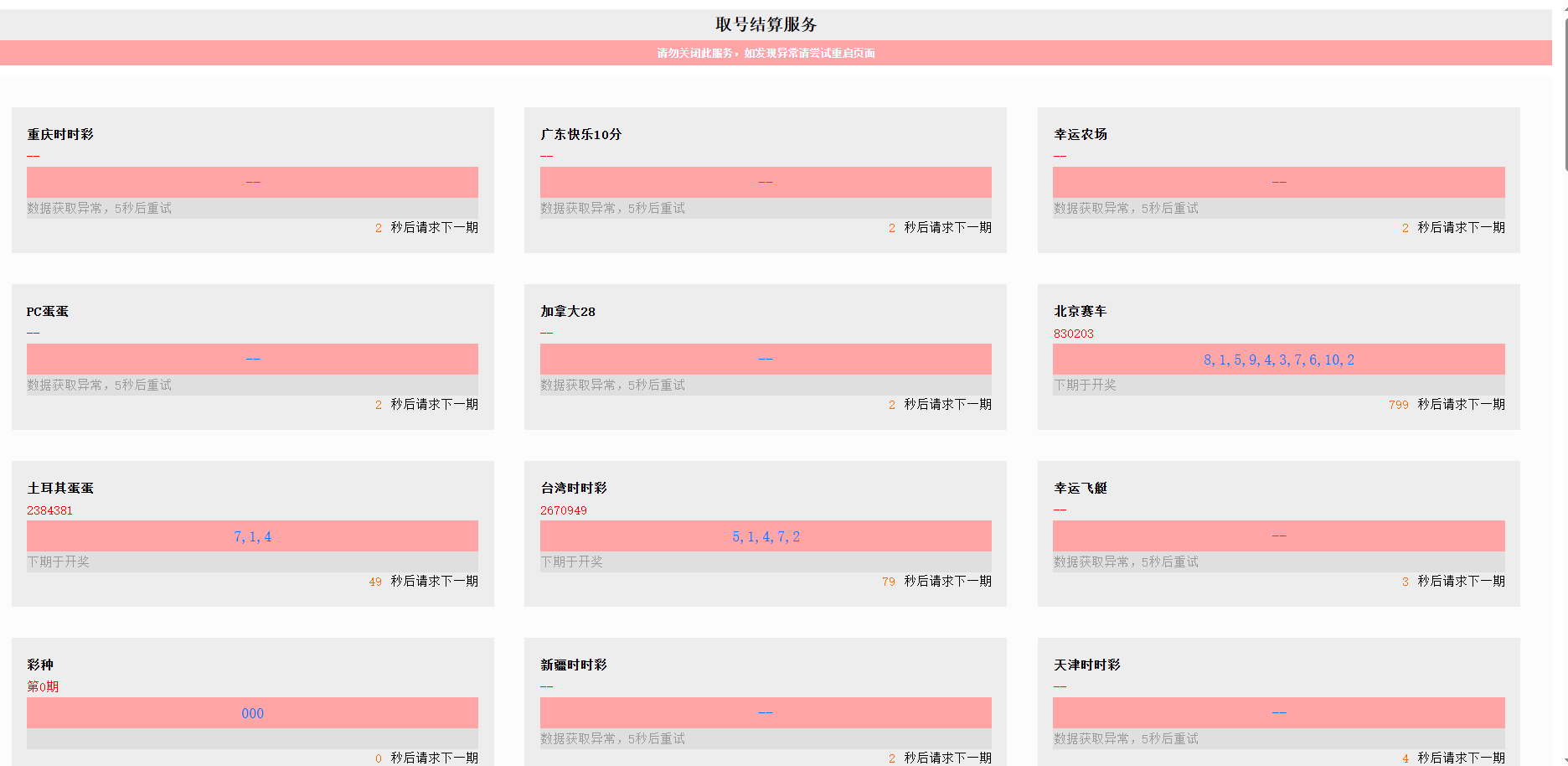Click the 49 countdown in 土耳其蛋蛋 card

click(x=375, y=582)
